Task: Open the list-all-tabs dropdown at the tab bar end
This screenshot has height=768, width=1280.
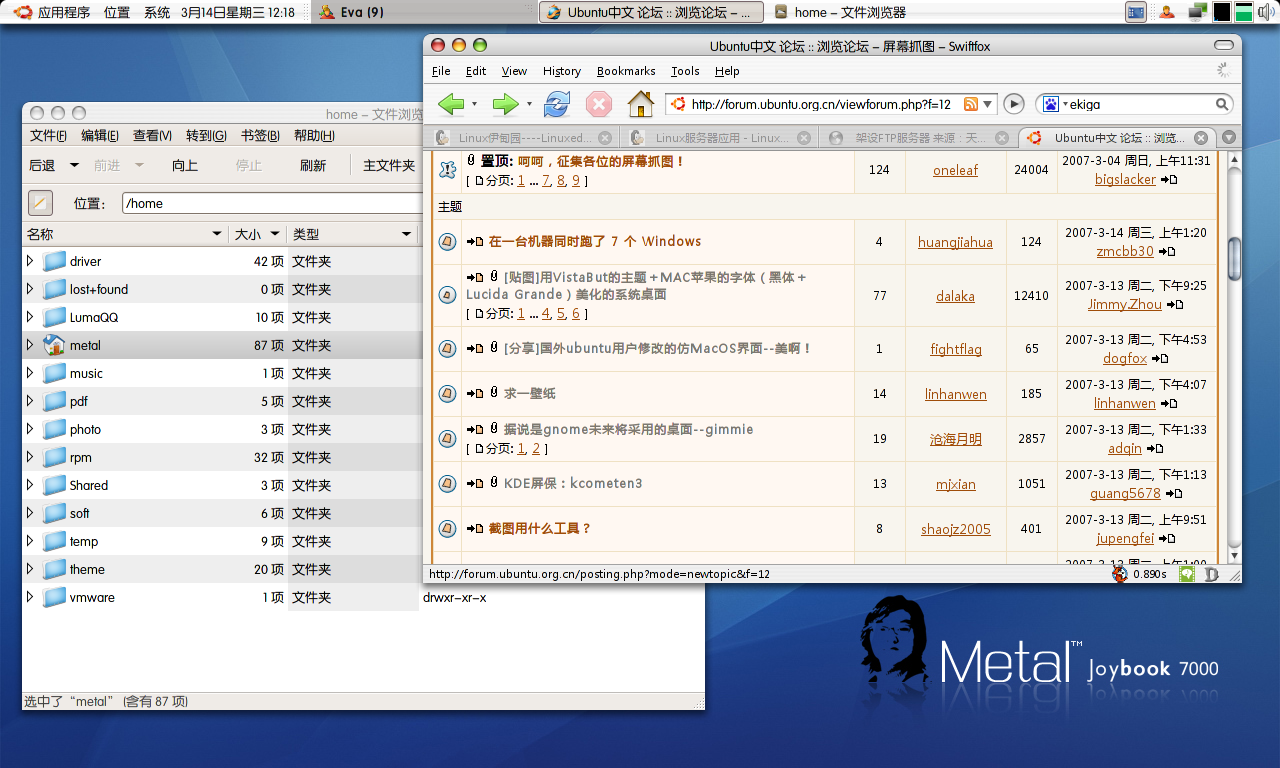Action: [x=1229, y=138]
